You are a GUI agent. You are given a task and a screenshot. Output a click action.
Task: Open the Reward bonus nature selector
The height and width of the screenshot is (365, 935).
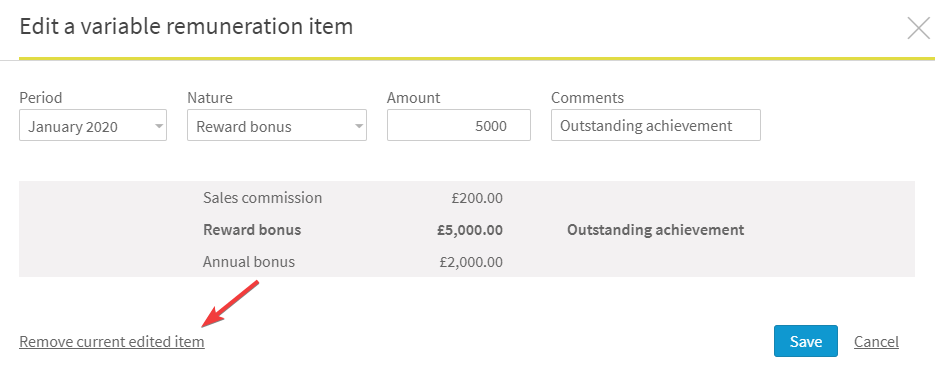pyautogui.click(x=277, y=125)
